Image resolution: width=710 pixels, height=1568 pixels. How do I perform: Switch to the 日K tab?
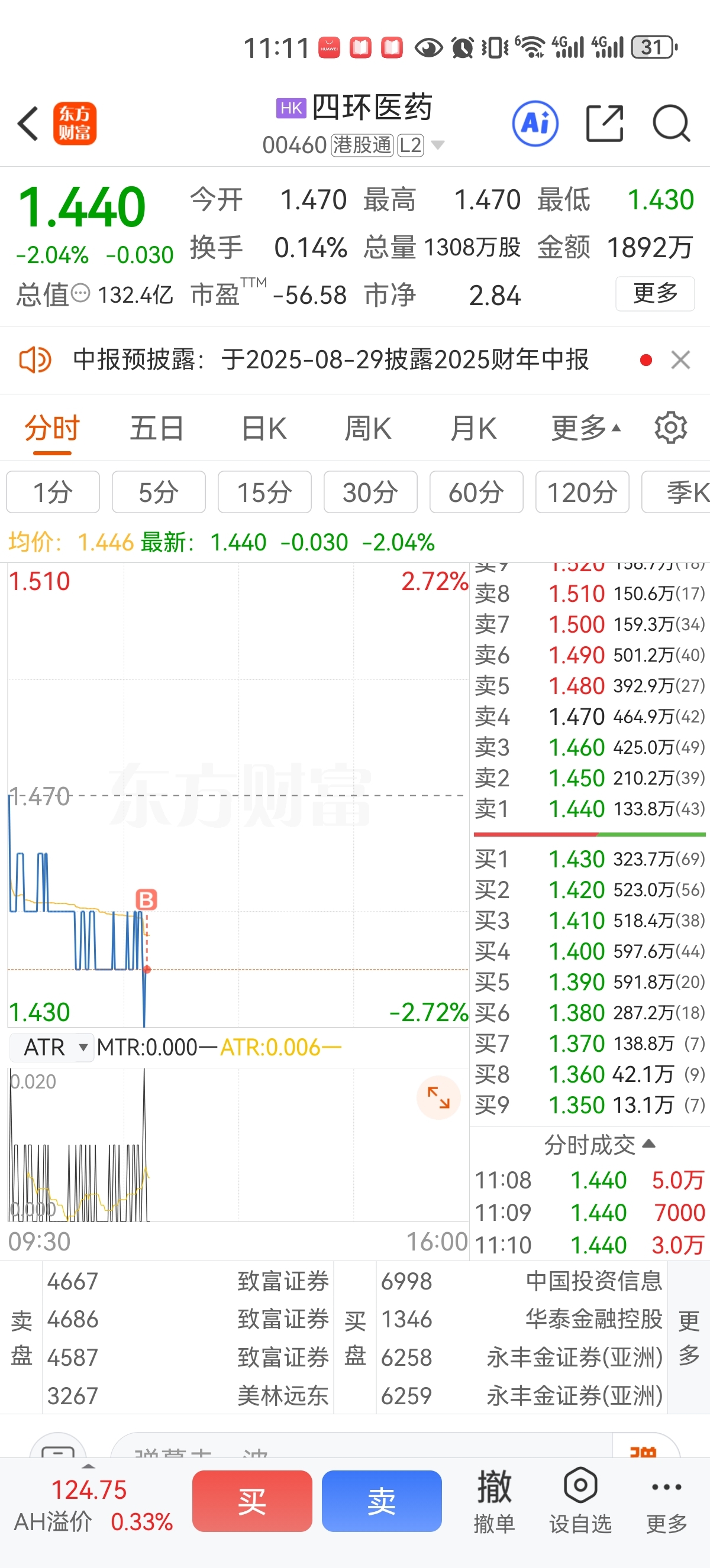pos(264,428)
